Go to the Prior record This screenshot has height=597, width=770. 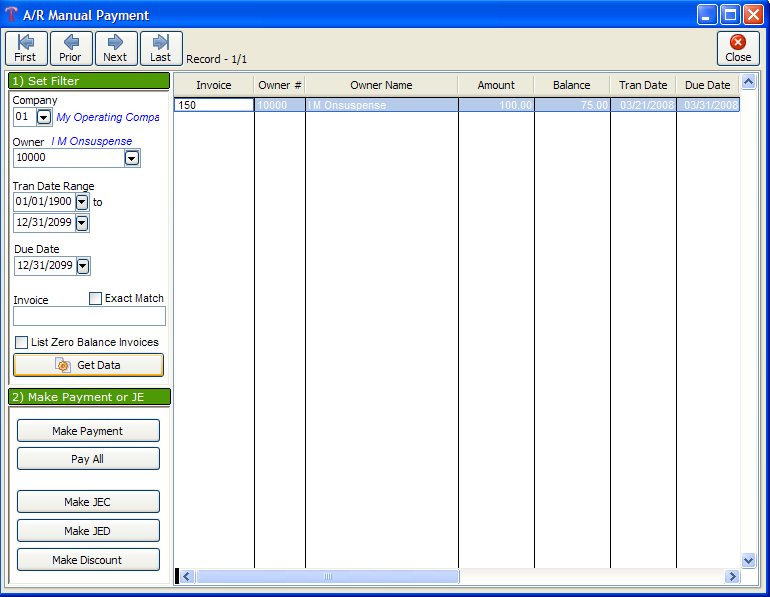tap(71, 49)
